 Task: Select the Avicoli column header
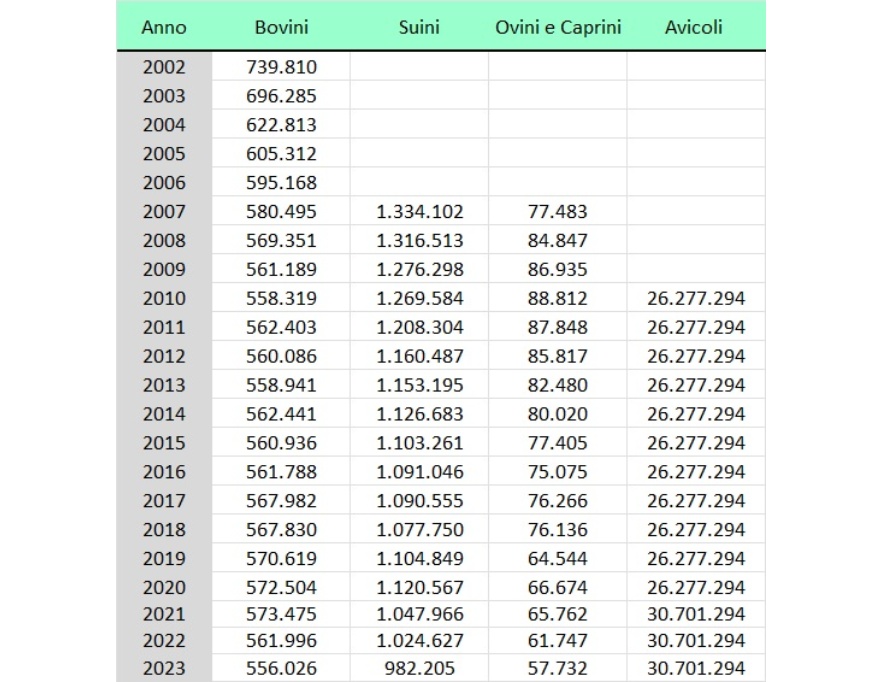(692, 26)
